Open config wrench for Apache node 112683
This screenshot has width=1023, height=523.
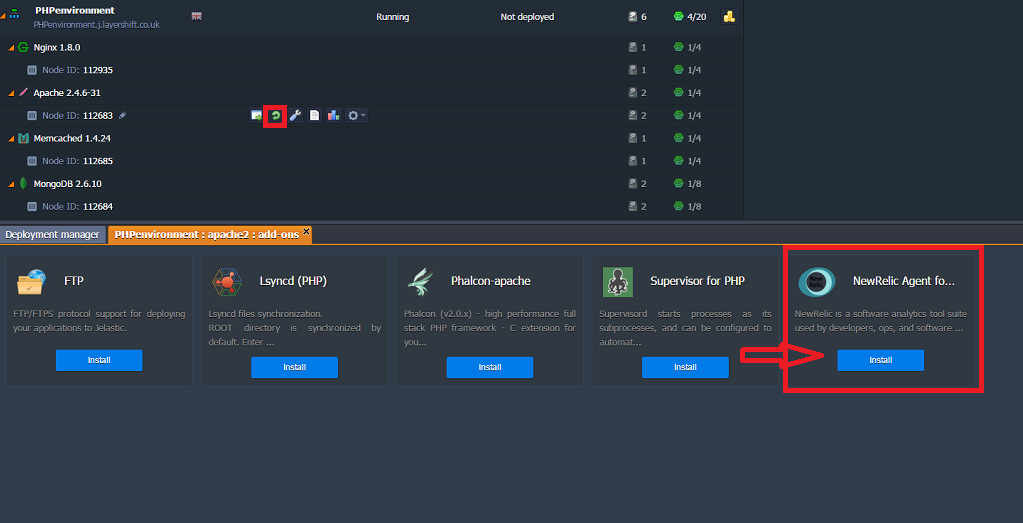(295, 115)
